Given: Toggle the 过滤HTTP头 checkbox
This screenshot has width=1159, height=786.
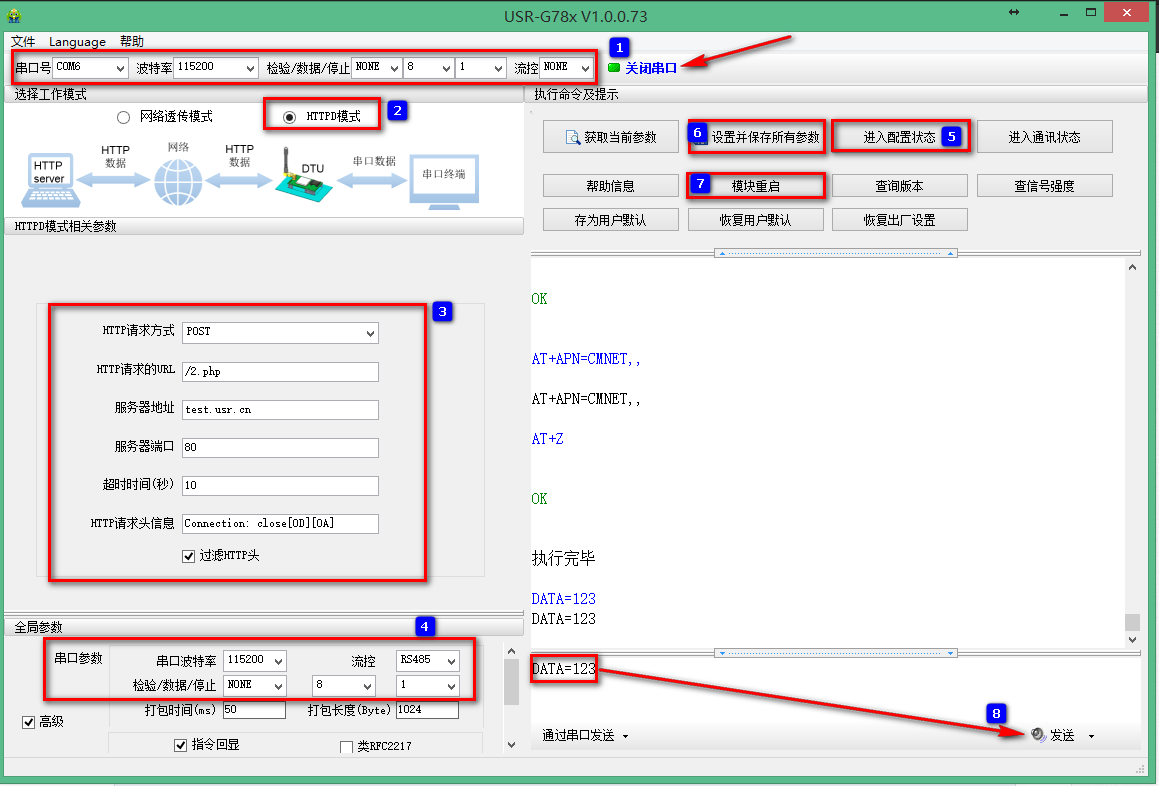Looking at the screenshot, I should tap(188, 556).
